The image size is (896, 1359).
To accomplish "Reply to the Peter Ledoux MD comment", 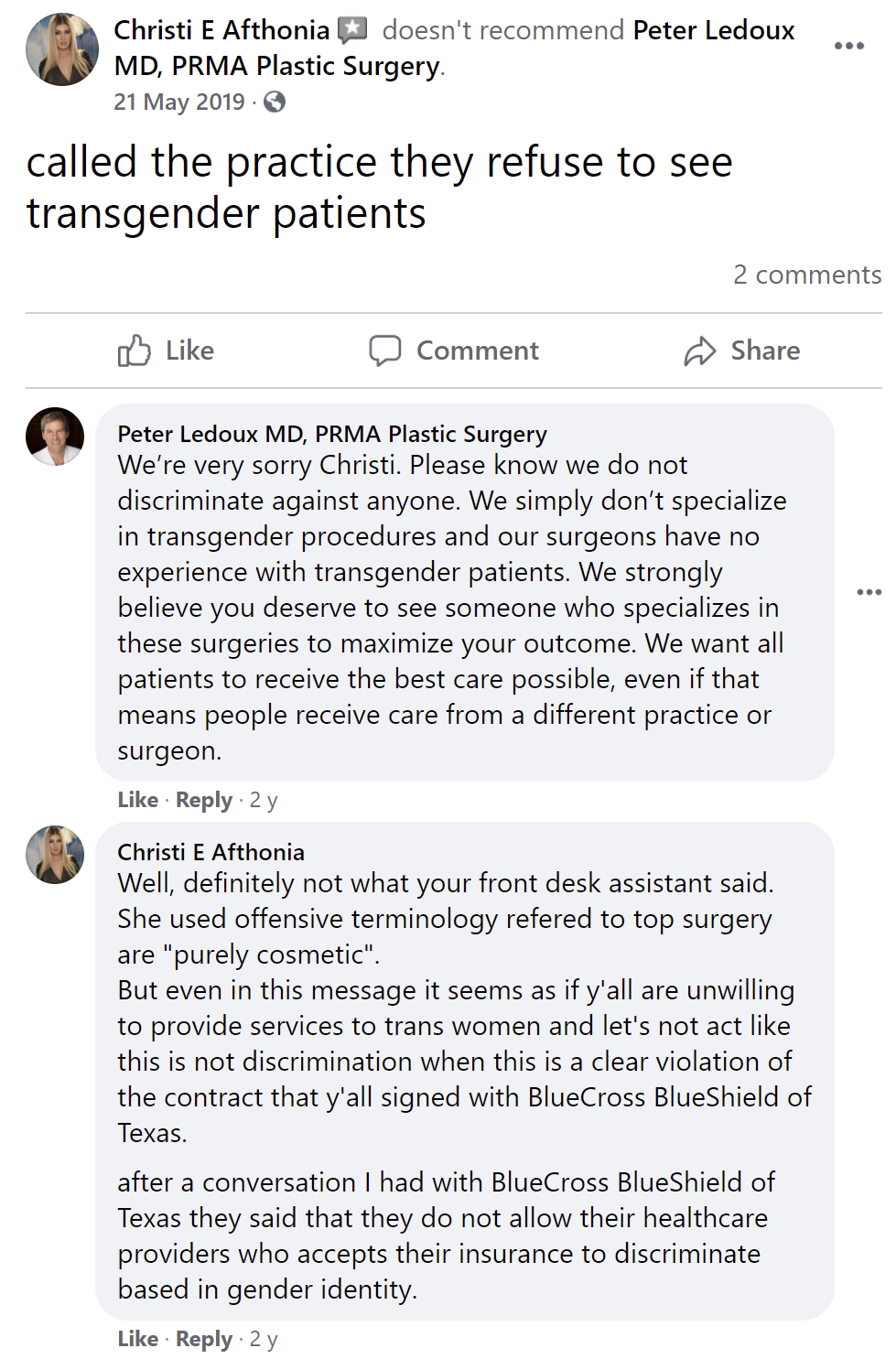I will tap(204, 800).
